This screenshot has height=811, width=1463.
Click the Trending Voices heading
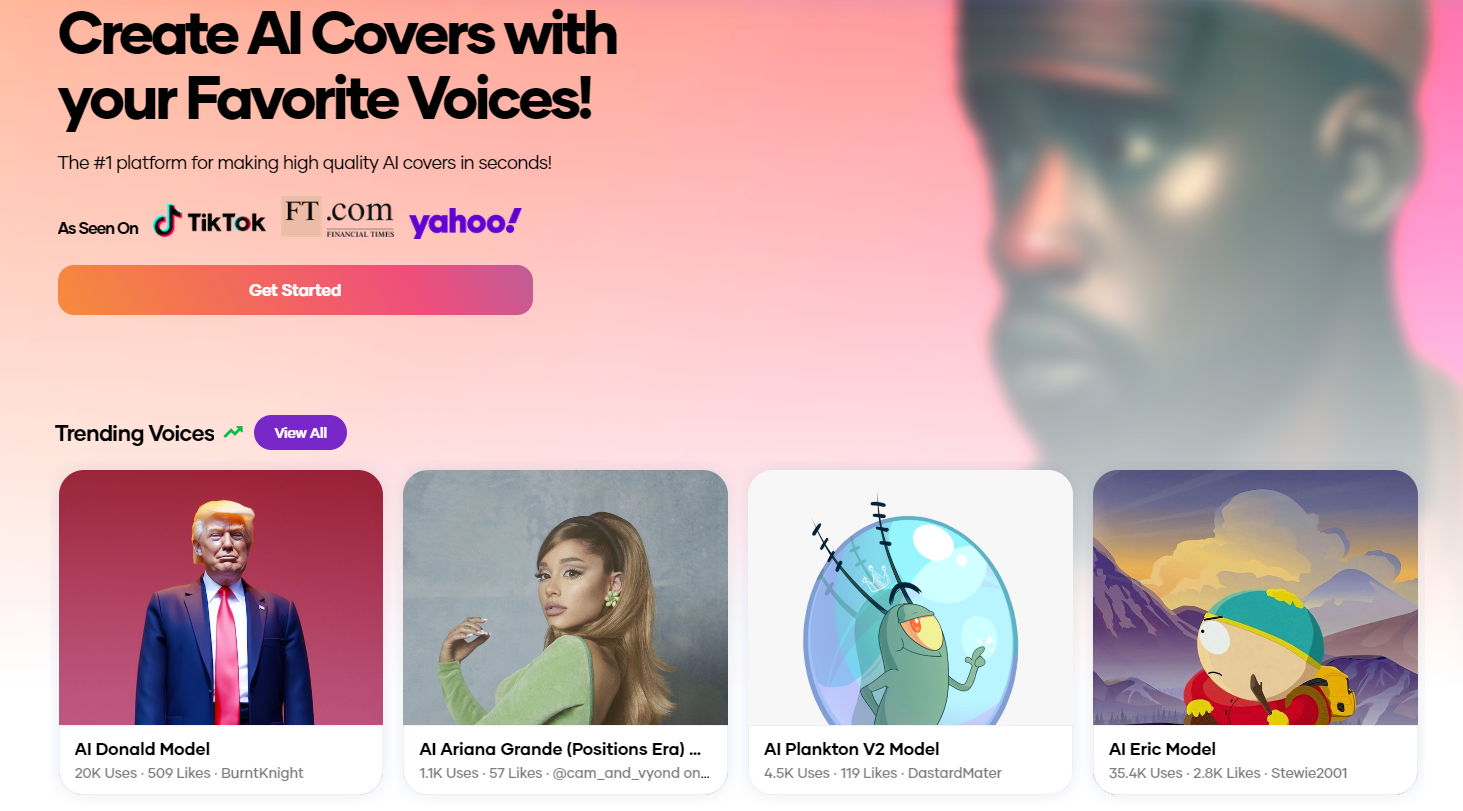pos(134,433)
